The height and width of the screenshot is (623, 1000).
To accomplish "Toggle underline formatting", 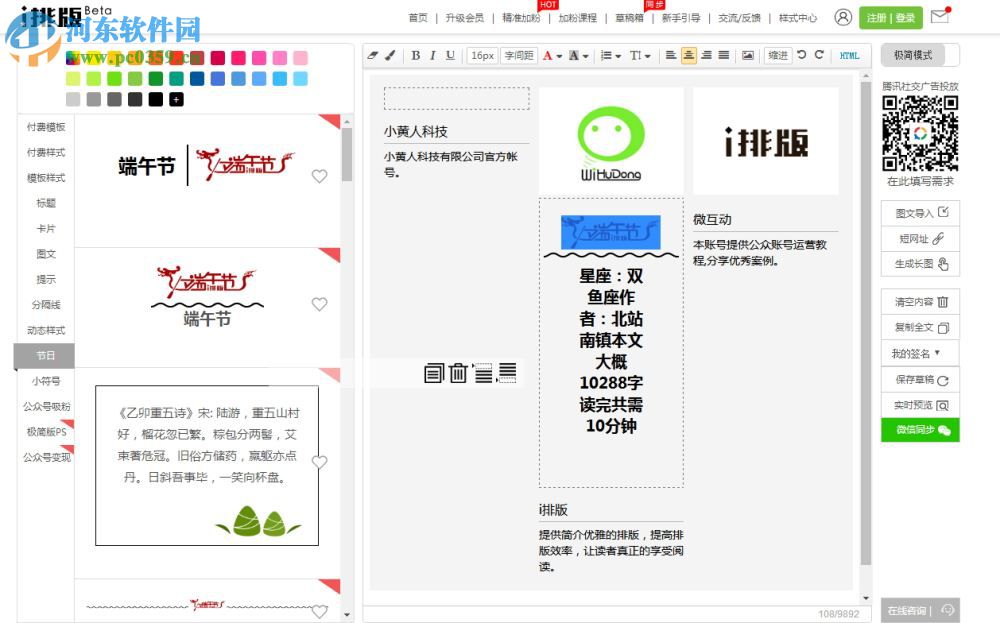I will click(449, 55).
